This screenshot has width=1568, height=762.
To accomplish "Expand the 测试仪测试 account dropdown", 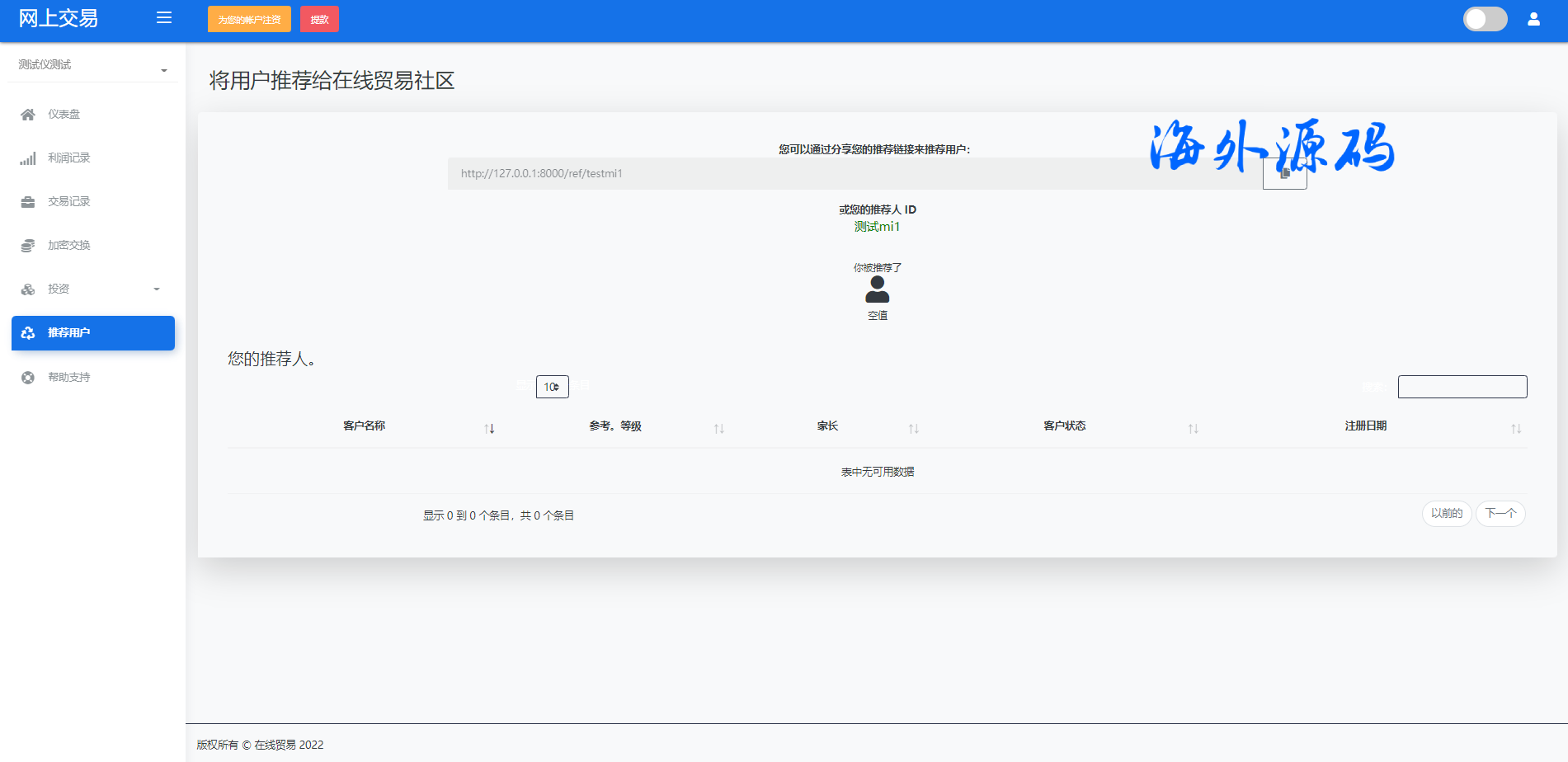I will coord(92,65).
